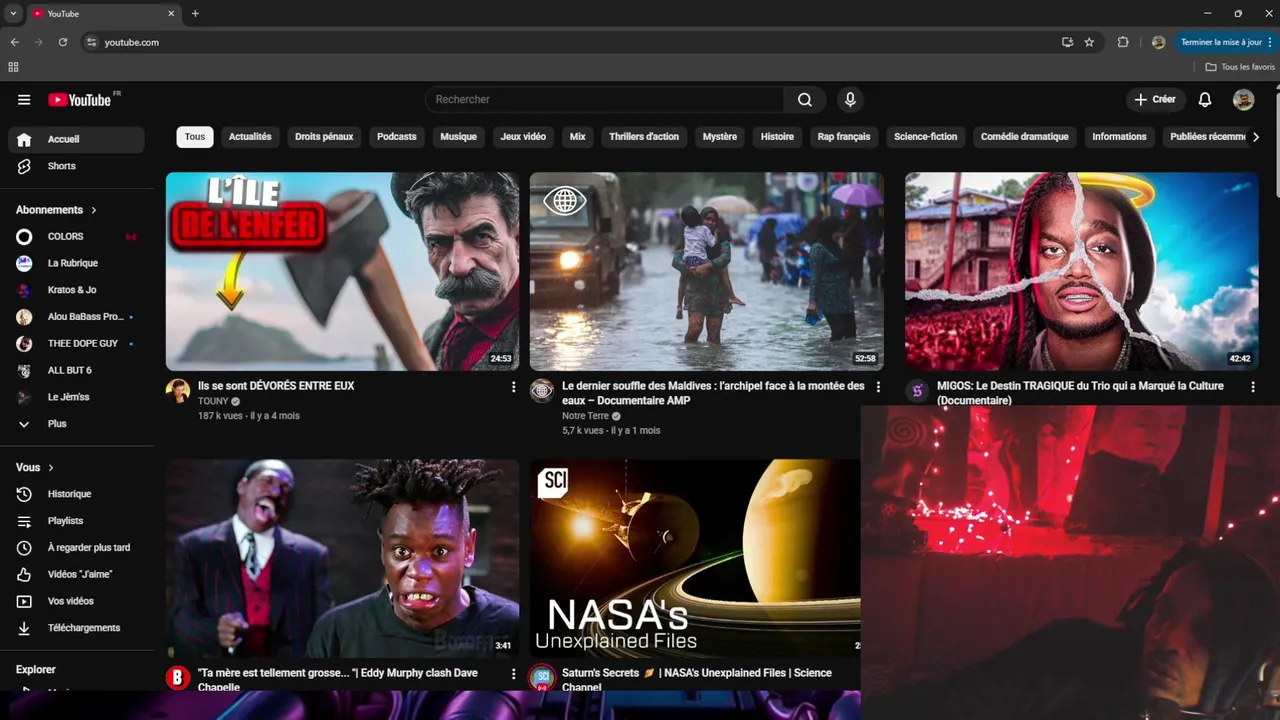The height and width of the screenshot is (720, 1280).
Task: Open more options for Ils se sont DÉVORÉS video
Action: (x=514, y=387)
